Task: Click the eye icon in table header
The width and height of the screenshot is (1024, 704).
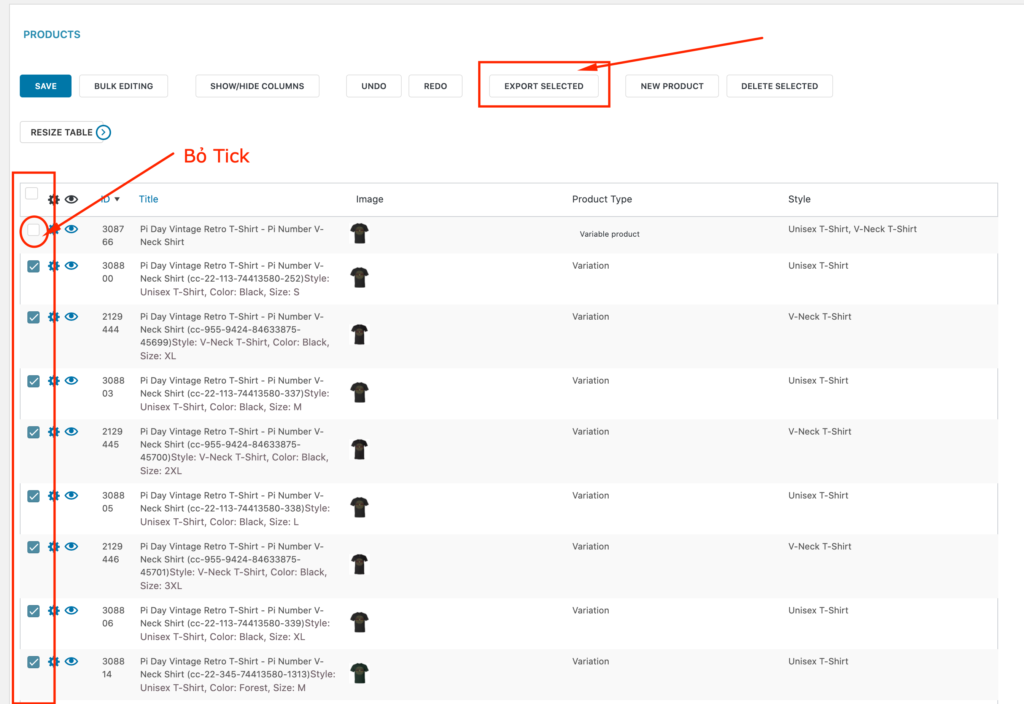Action: tap(71, 199)
